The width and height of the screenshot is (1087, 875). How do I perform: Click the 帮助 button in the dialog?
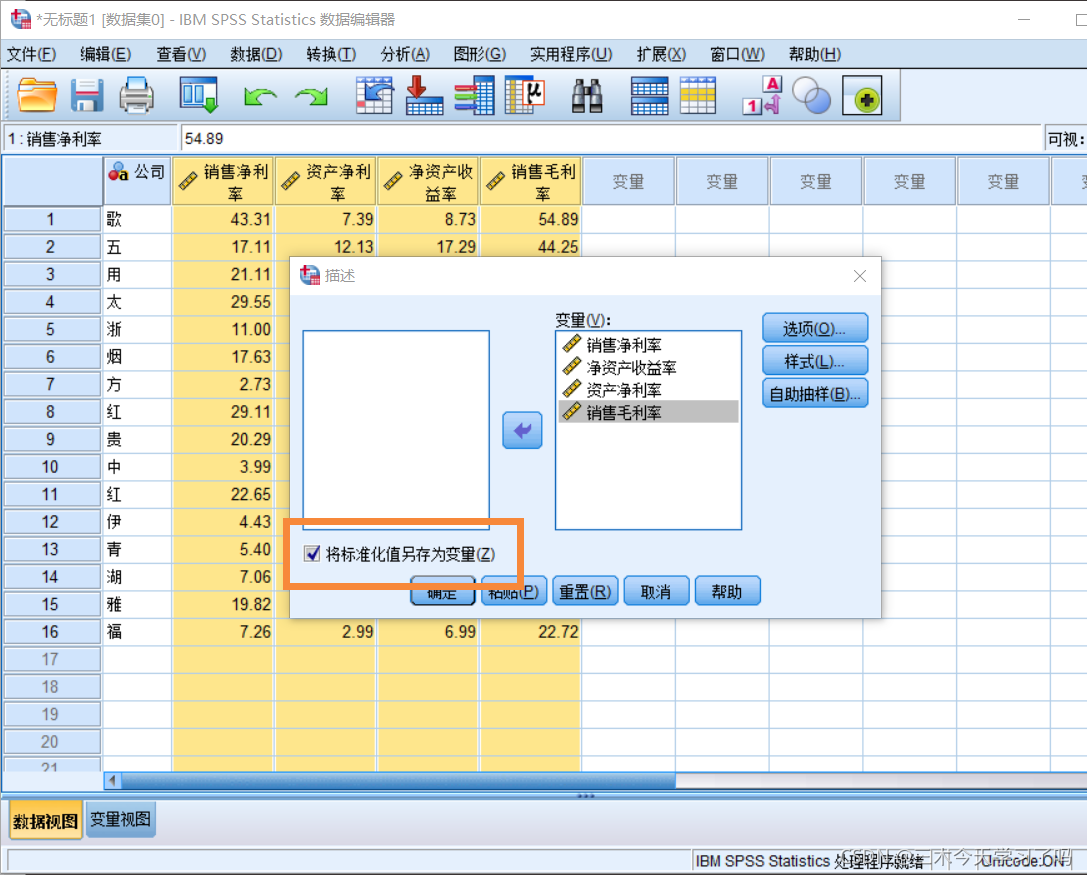point(727,591)
